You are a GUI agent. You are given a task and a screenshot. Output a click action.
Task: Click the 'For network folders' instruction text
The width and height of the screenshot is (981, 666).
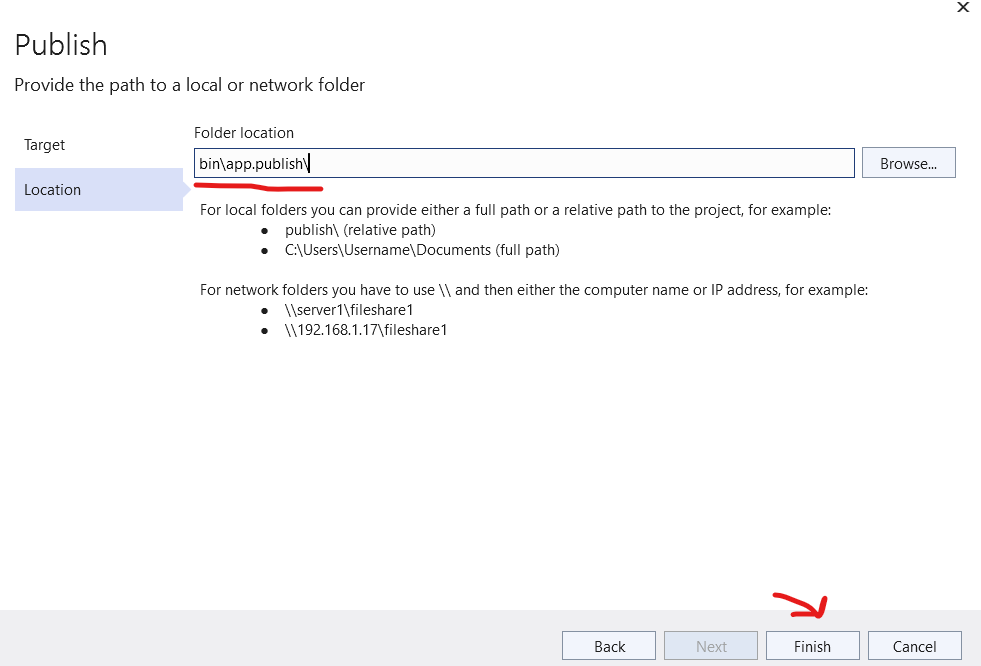[x=534, y=290]
